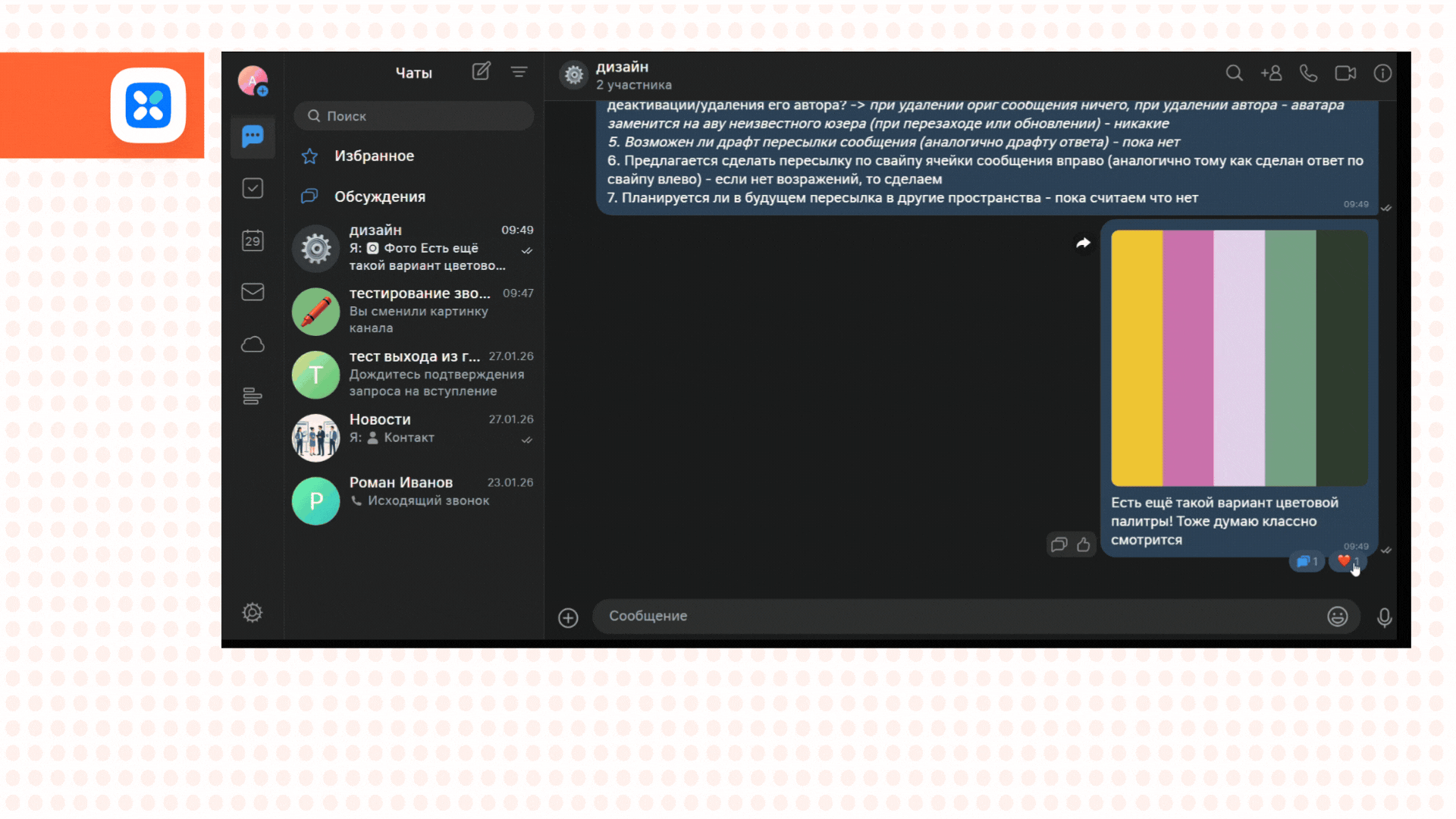The width and height of the screenshot is (1456, 819).
Task: Open the attachment plus button
Action: pos(568,618)
